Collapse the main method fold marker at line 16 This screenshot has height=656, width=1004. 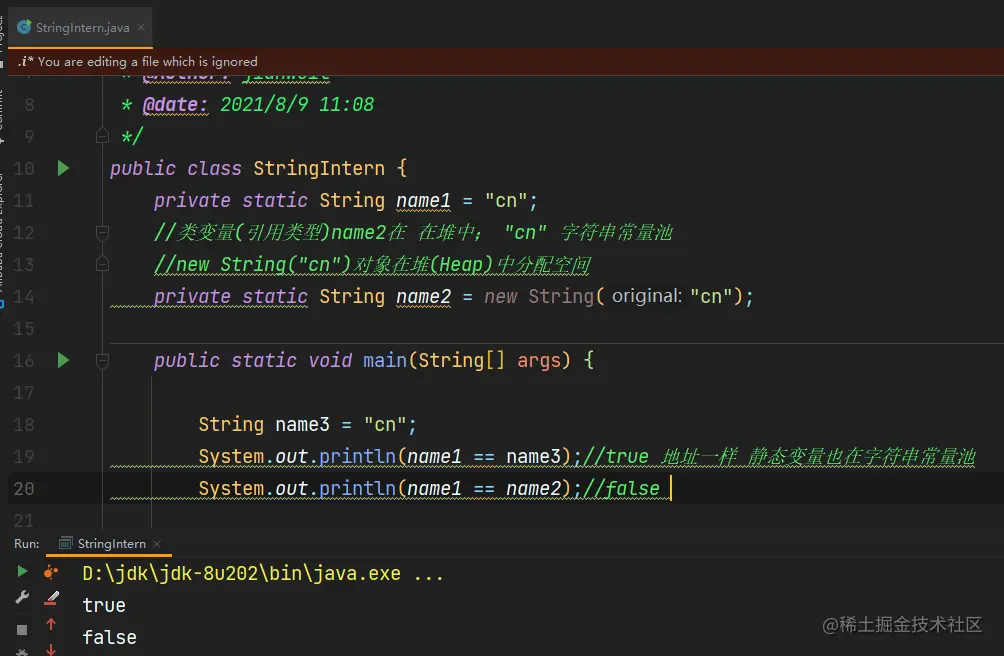tap(102, 361)
